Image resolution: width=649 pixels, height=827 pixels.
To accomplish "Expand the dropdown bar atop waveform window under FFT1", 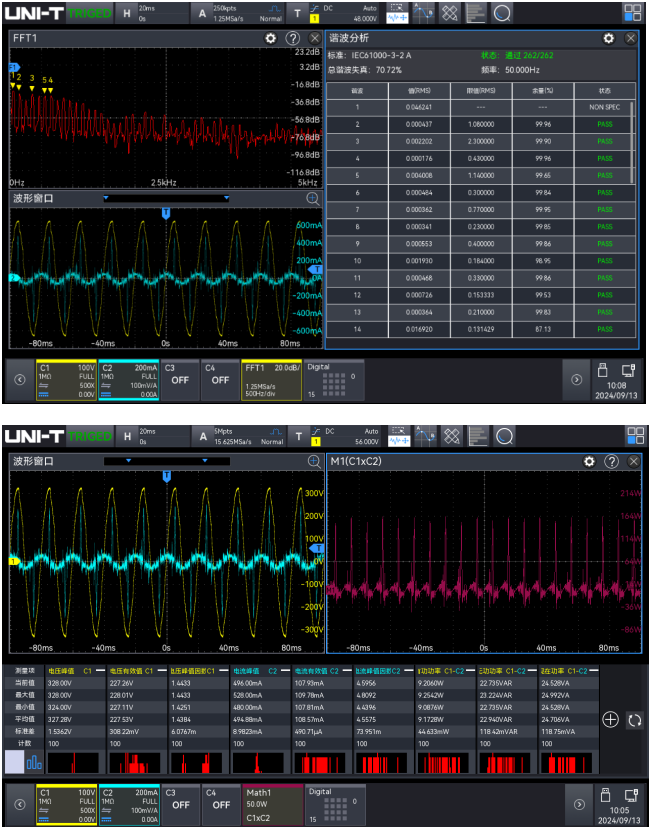I will 166,198.
